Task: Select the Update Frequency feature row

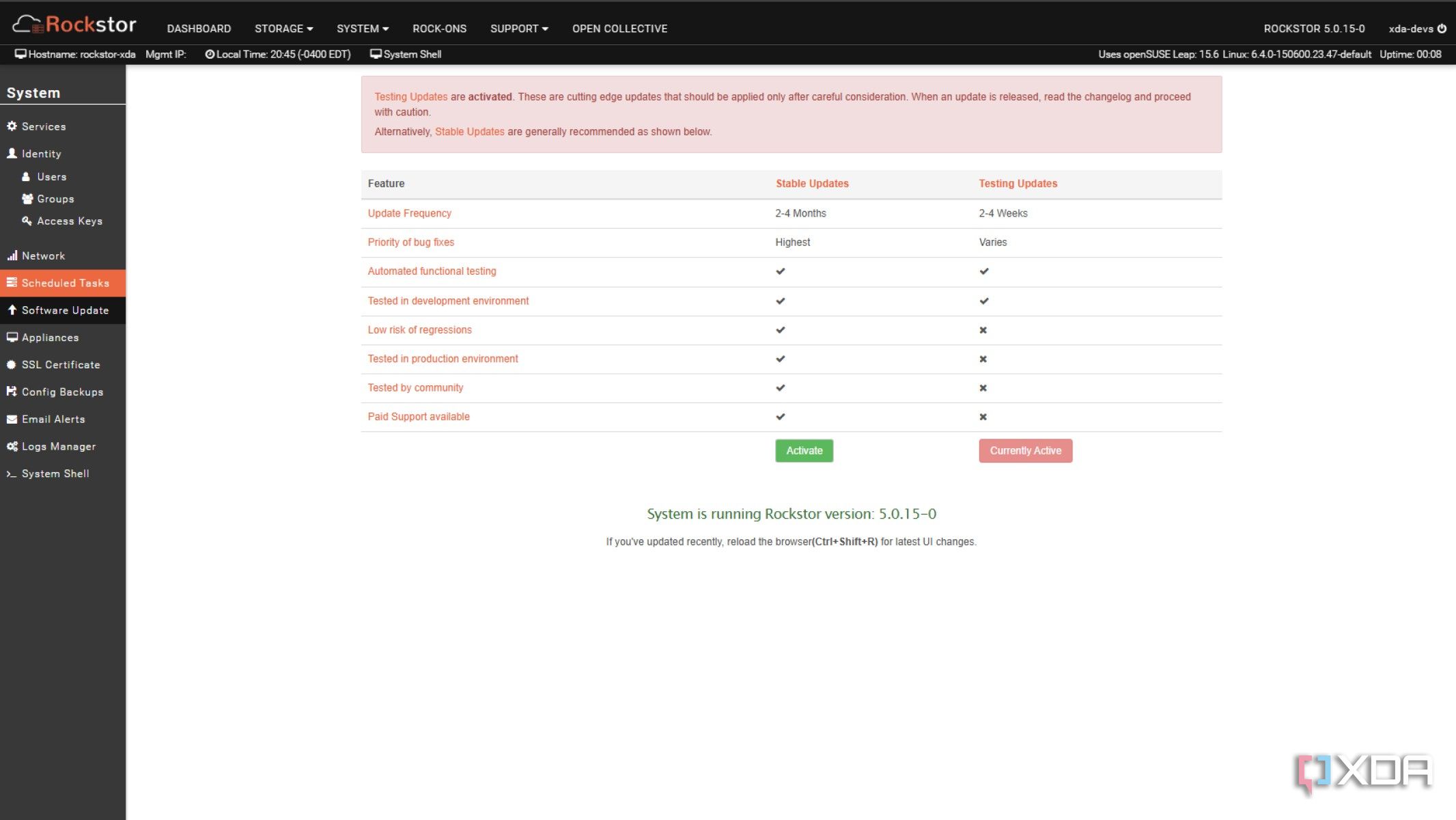Action: (x=791, y=214)
